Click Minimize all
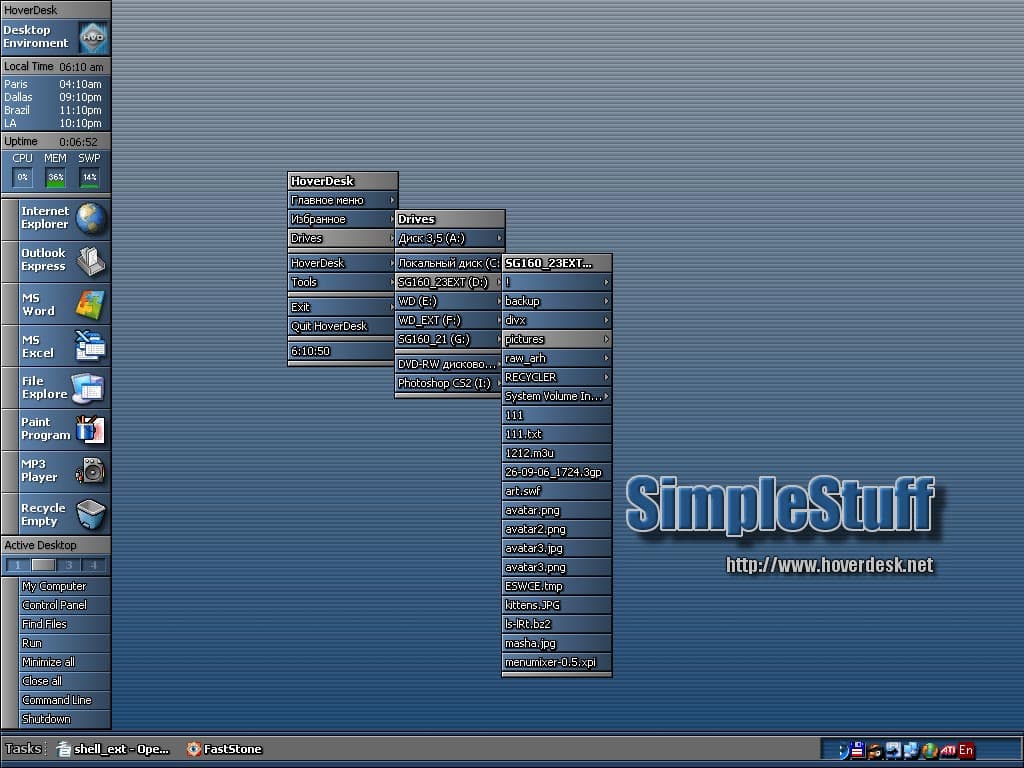Screen dimensions: 1024x768 [64, 662]
